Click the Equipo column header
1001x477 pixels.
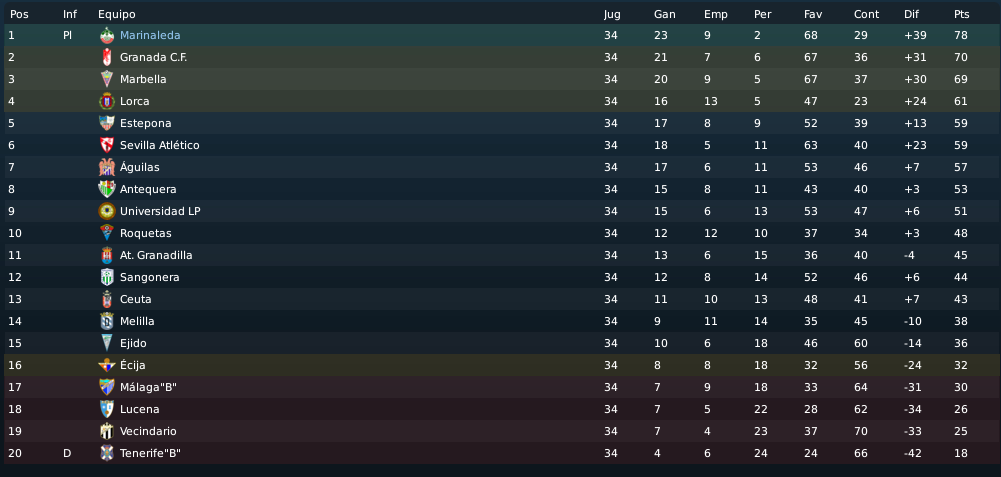click(x=117, y=14)
